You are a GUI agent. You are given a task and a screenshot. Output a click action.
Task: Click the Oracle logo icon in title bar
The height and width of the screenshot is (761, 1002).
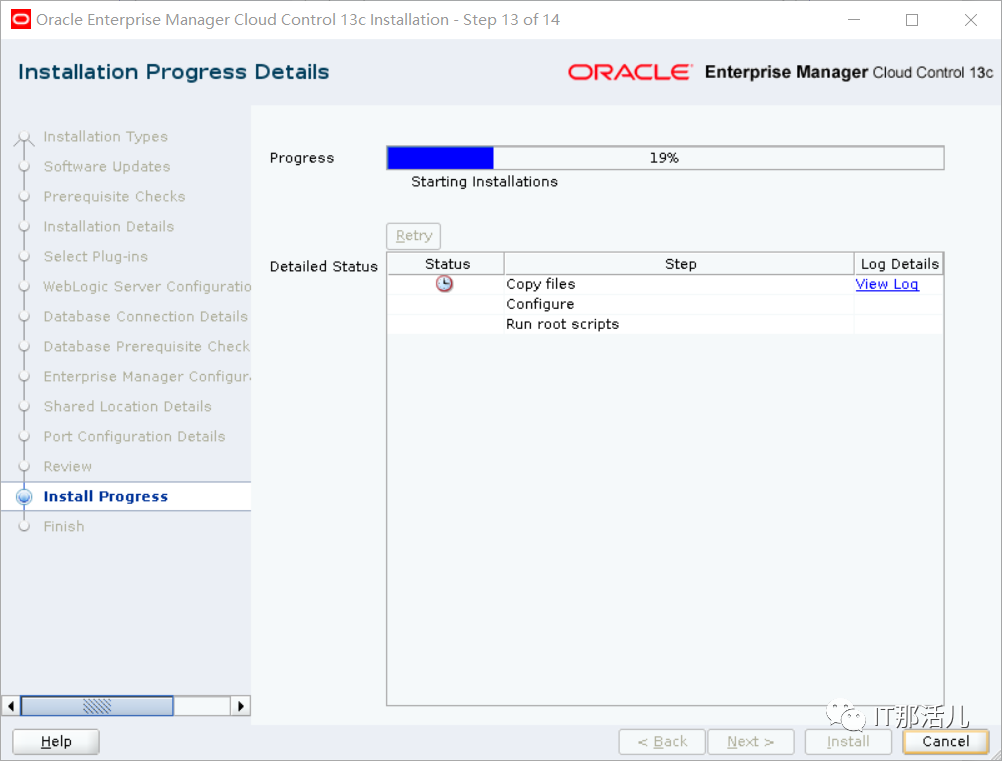click(x=20, y=19)
